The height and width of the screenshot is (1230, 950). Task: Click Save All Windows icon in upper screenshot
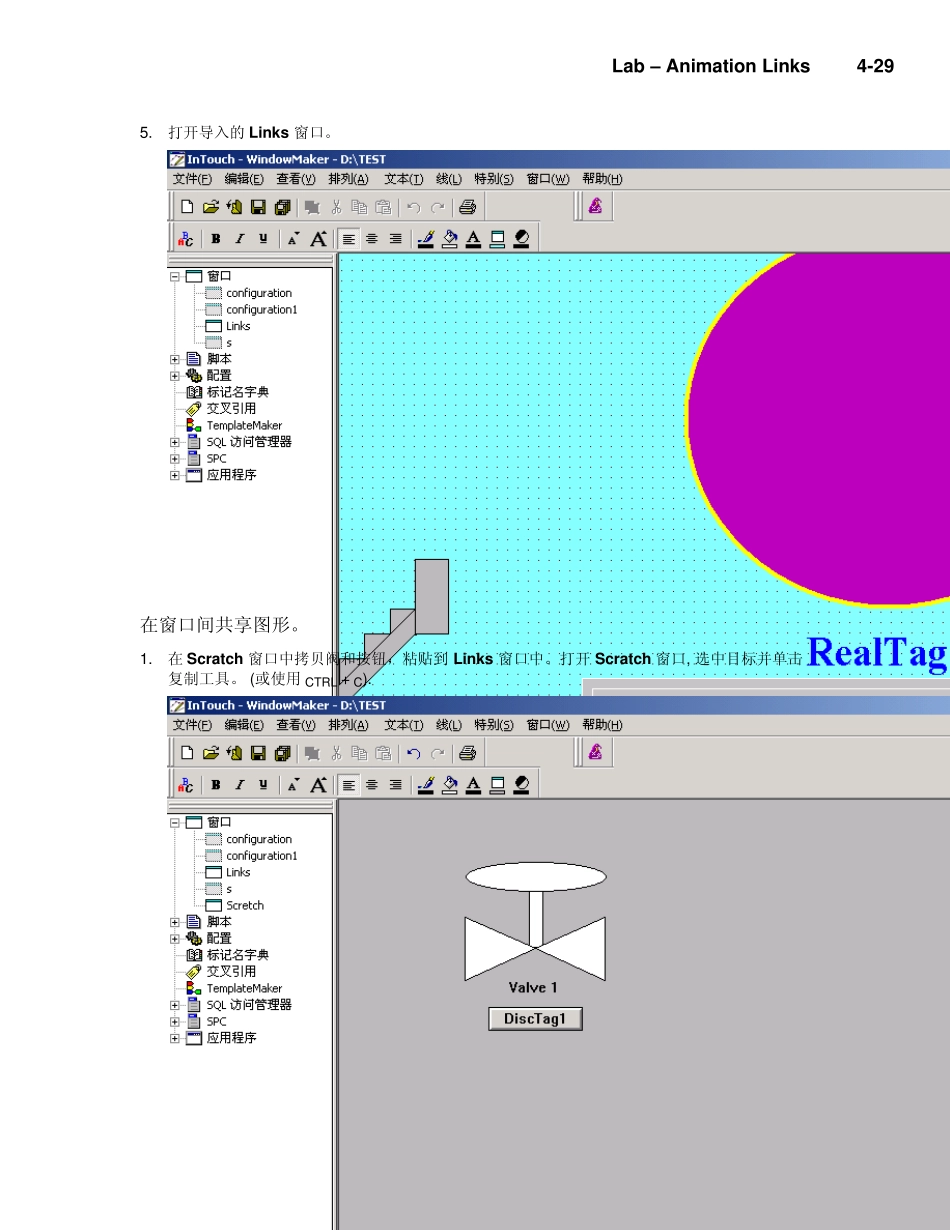[282, 207]
